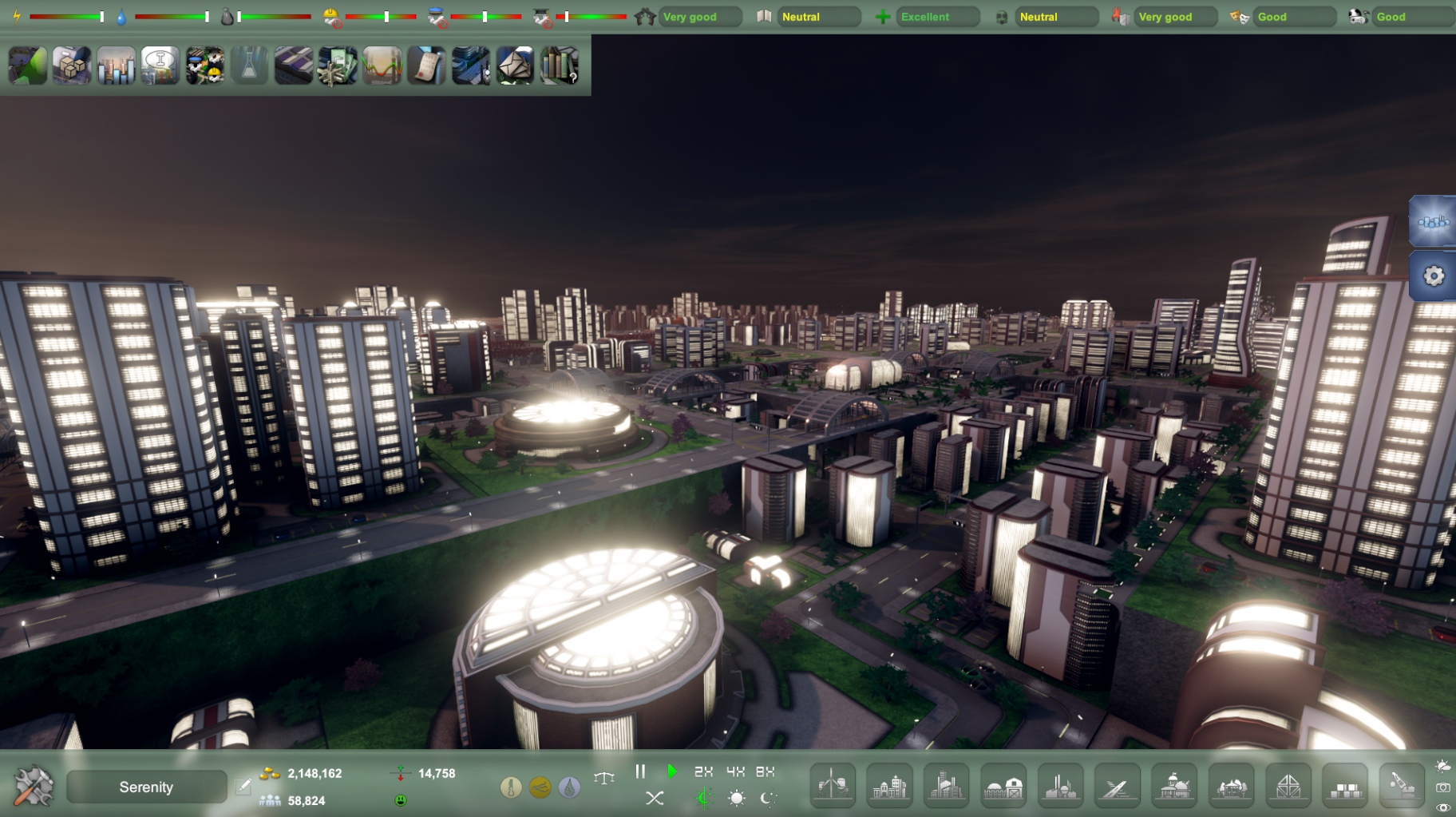Open the framed structure build menu
Image resolution: width=1456 pixels, height=817 pixels.
tap(1288, 785)
